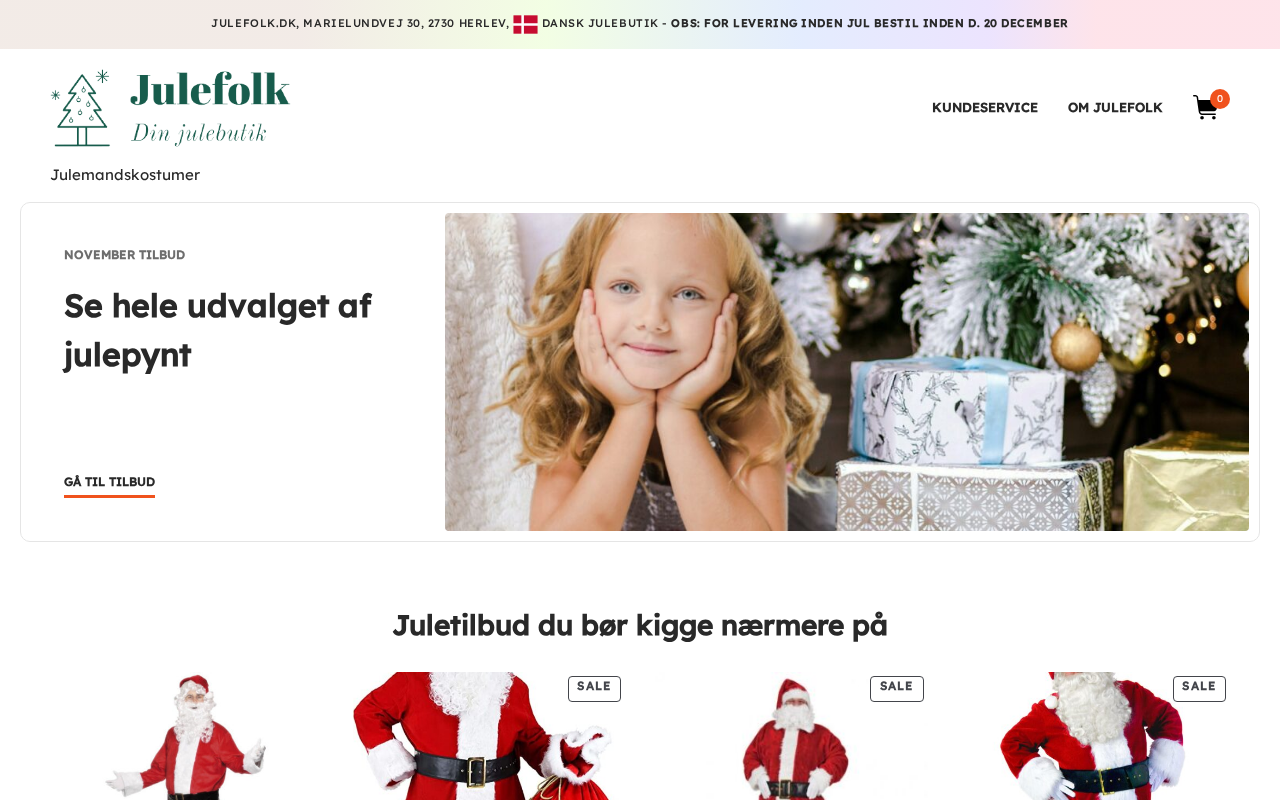Click the Danish flag icon in top banner
The width and height of the screenshot is (1280, 800).
[525, 24]
